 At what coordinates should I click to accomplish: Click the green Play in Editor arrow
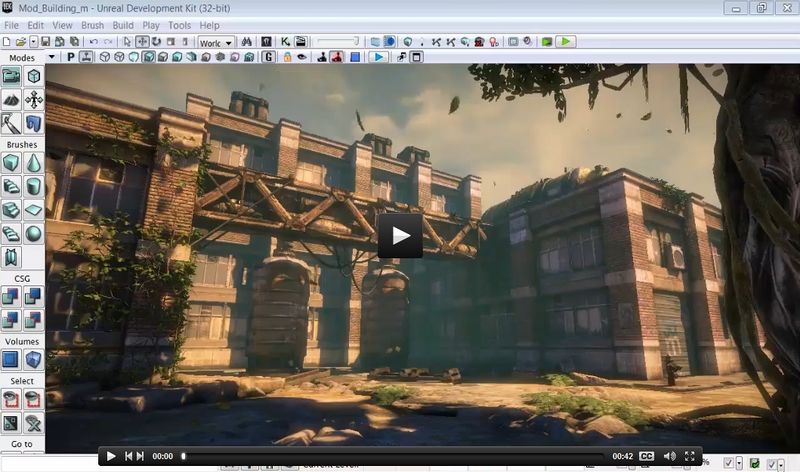point(565,42)
